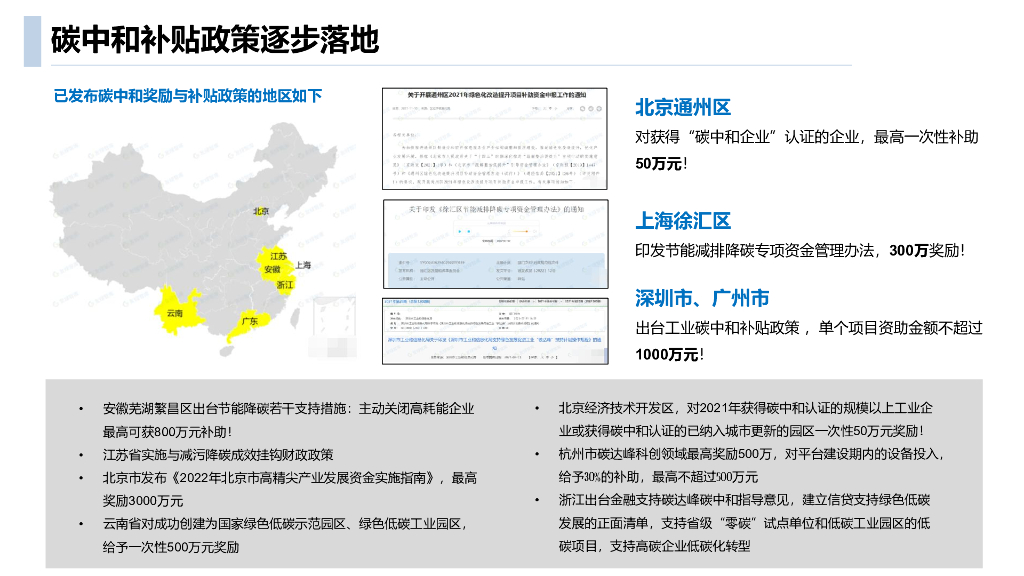Open the bottom Shenzhen industrial carbon policy document screenshot
This screenshot has height=576, width=1024.
tap(495, 330)
